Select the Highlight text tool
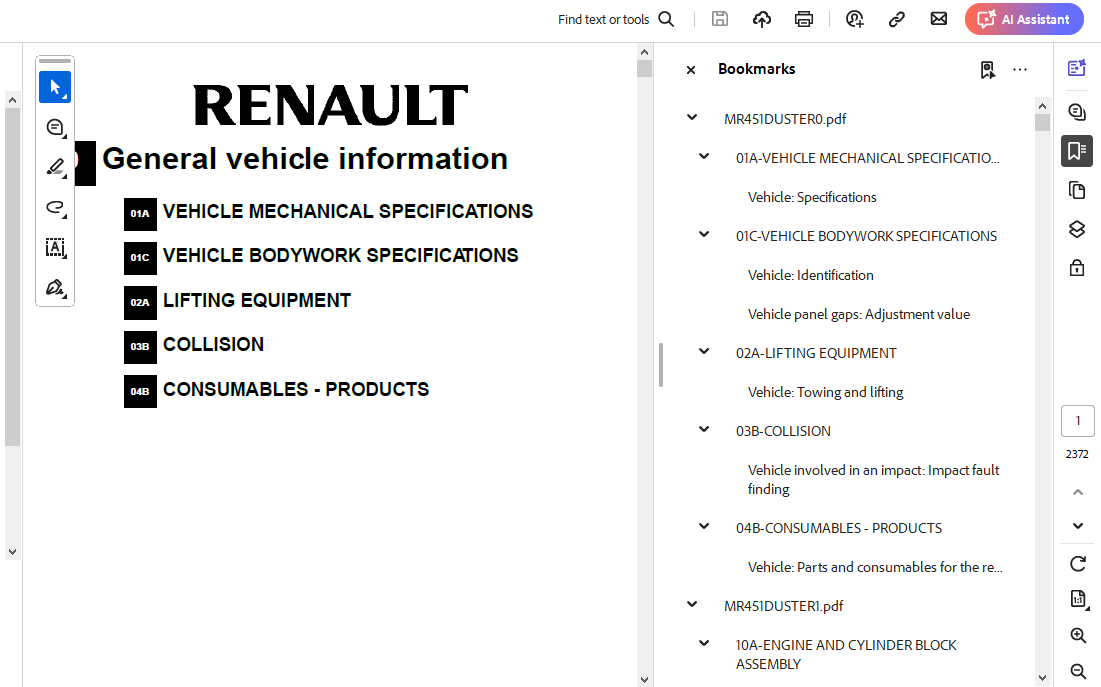 point(55,167)
